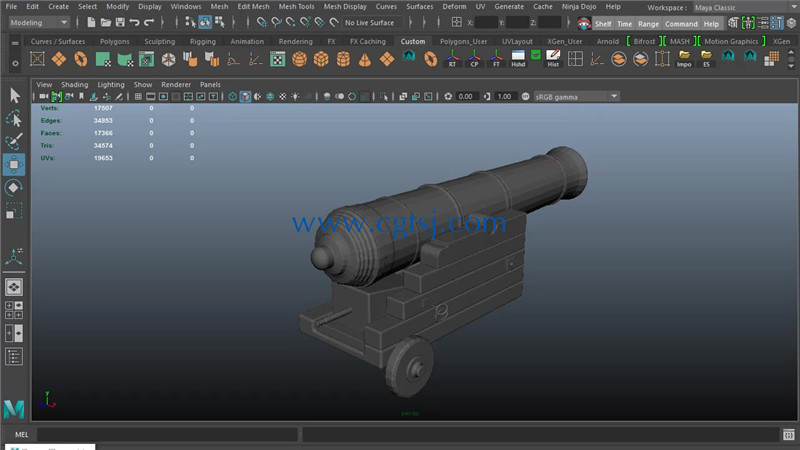Screen dimensions: 800x450
Task: Toggle select by component type mode
Action: point(219,22)
